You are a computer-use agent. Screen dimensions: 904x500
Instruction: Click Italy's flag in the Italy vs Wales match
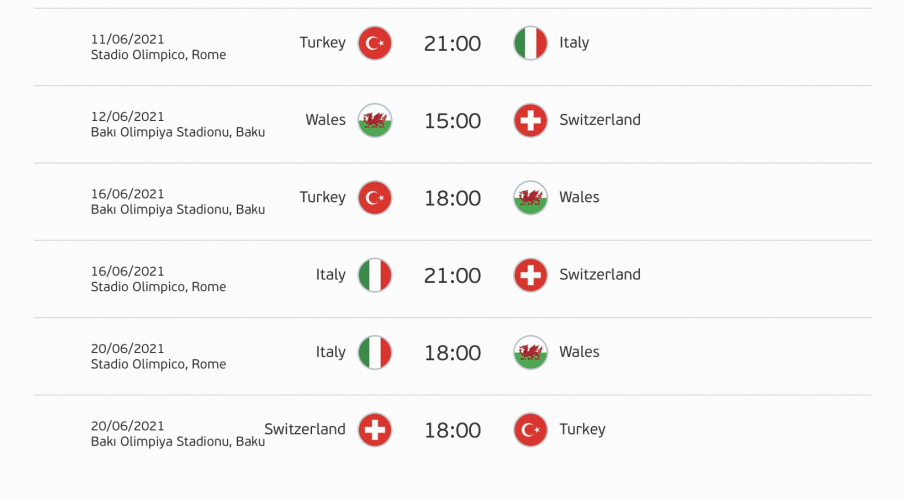click(x=375, y=352)
